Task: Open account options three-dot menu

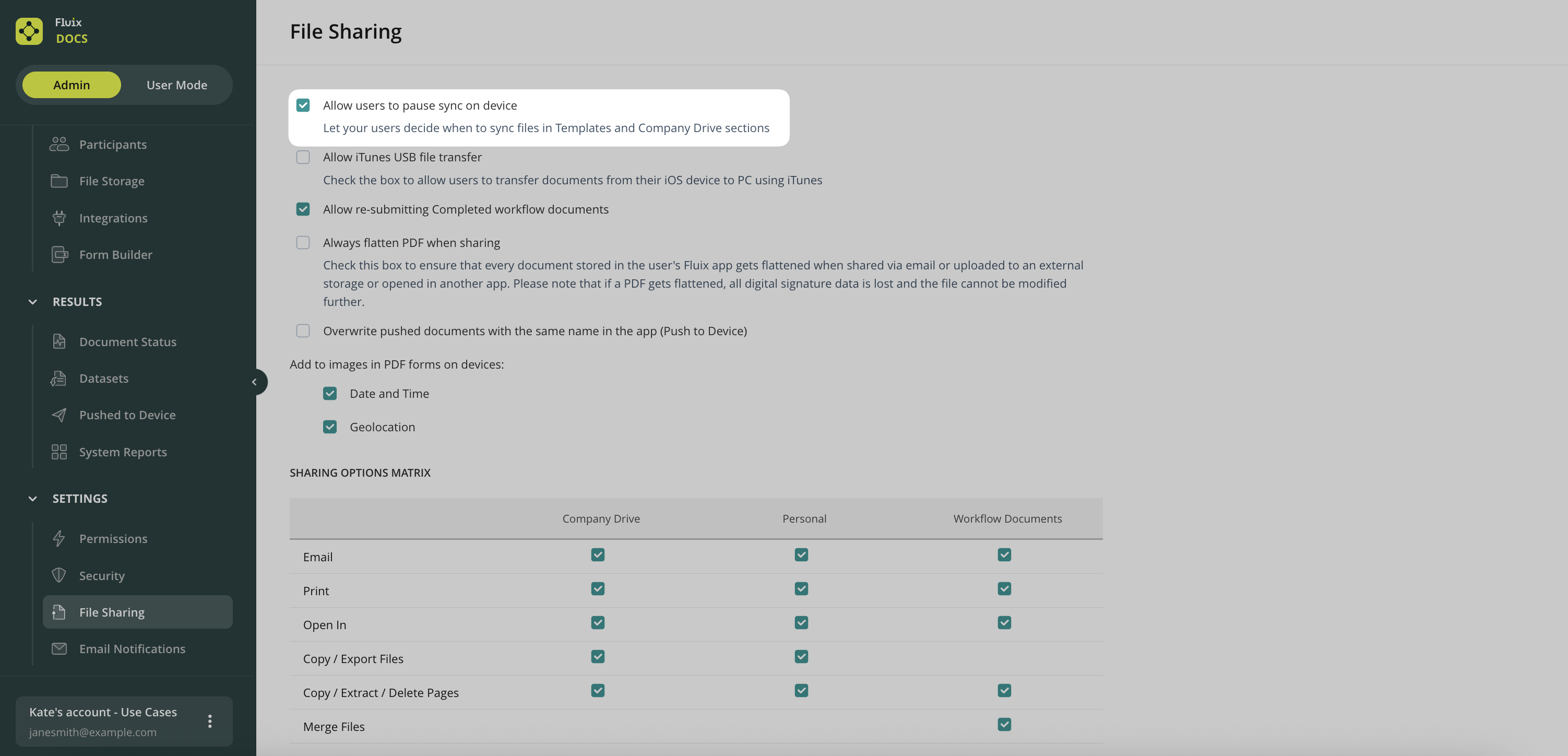Action: pyautogui.click(x=210, y=722)
